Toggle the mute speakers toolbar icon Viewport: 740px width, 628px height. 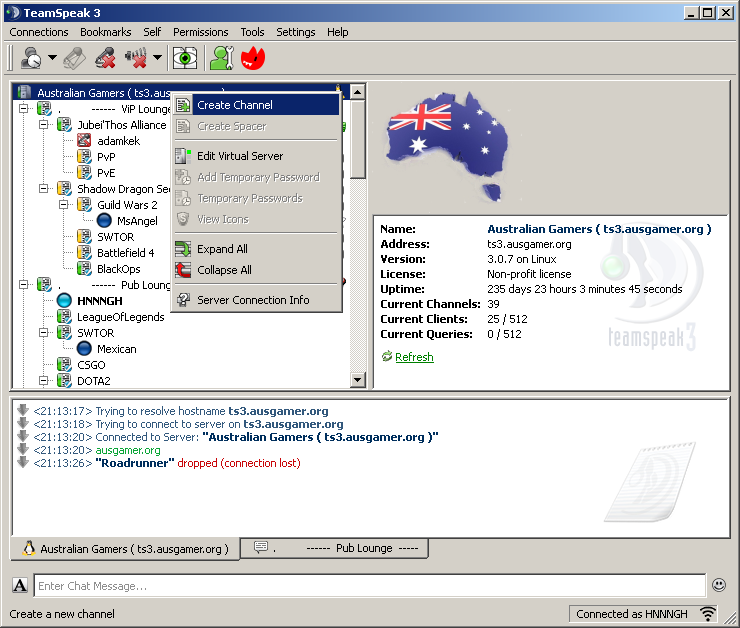(x=136, y=58)
